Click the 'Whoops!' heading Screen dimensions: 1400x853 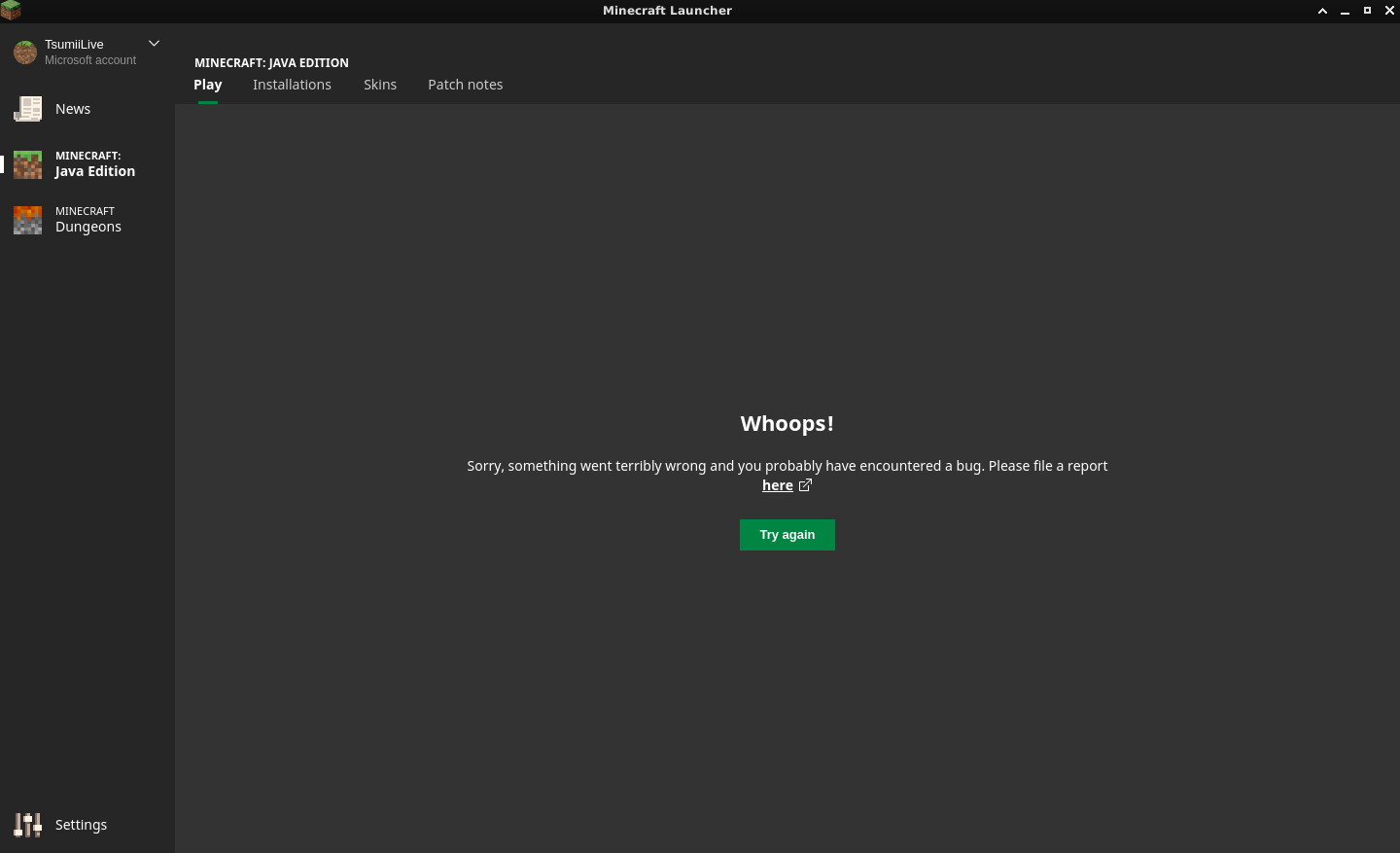[x=787, y=424]
